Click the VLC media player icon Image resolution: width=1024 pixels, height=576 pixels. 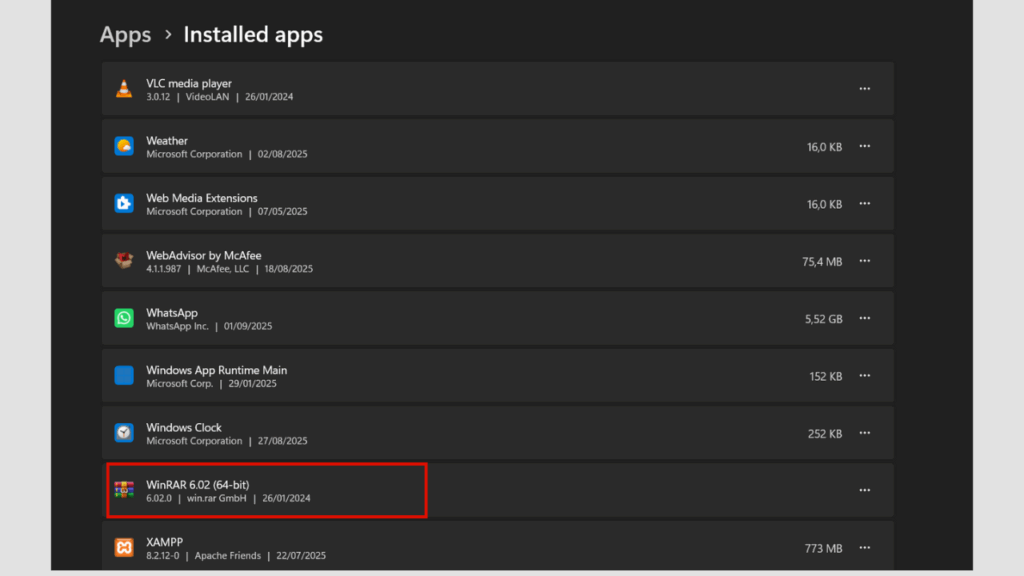(x=124, y=88)
